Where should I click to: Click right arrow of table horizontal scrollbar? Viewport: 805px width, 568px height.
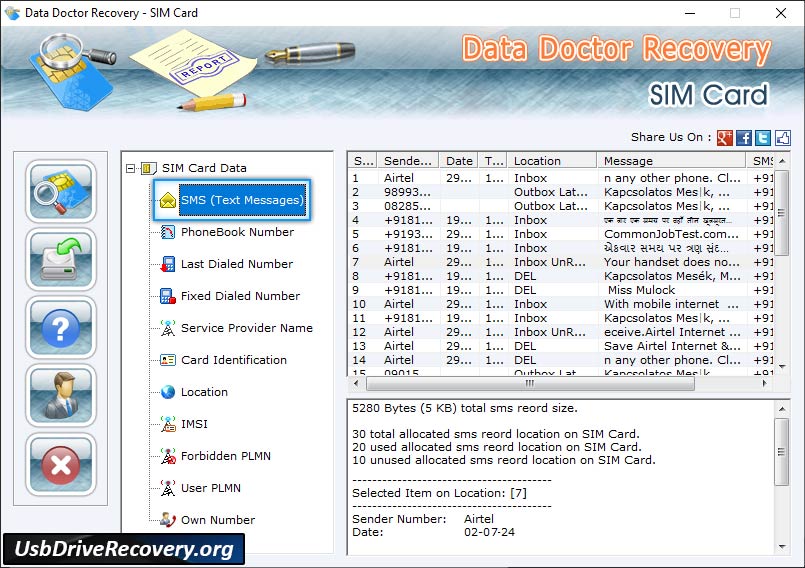click(764, 383)
